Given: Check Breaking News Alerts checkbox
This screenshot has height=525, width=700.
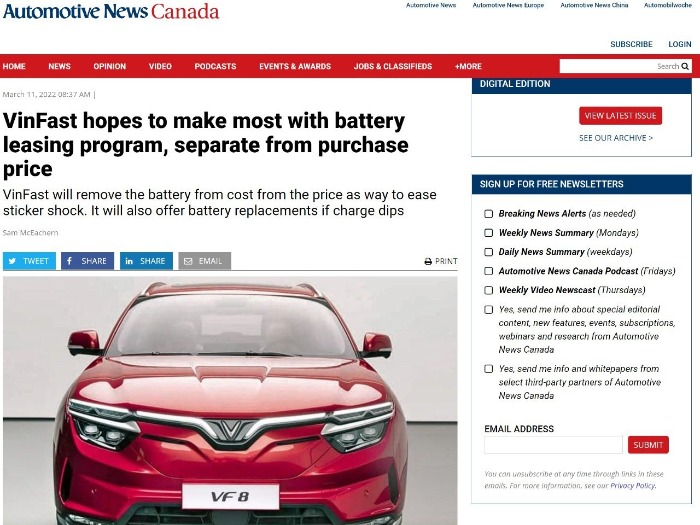Looking at the screenshot, I should pos(489,214).
